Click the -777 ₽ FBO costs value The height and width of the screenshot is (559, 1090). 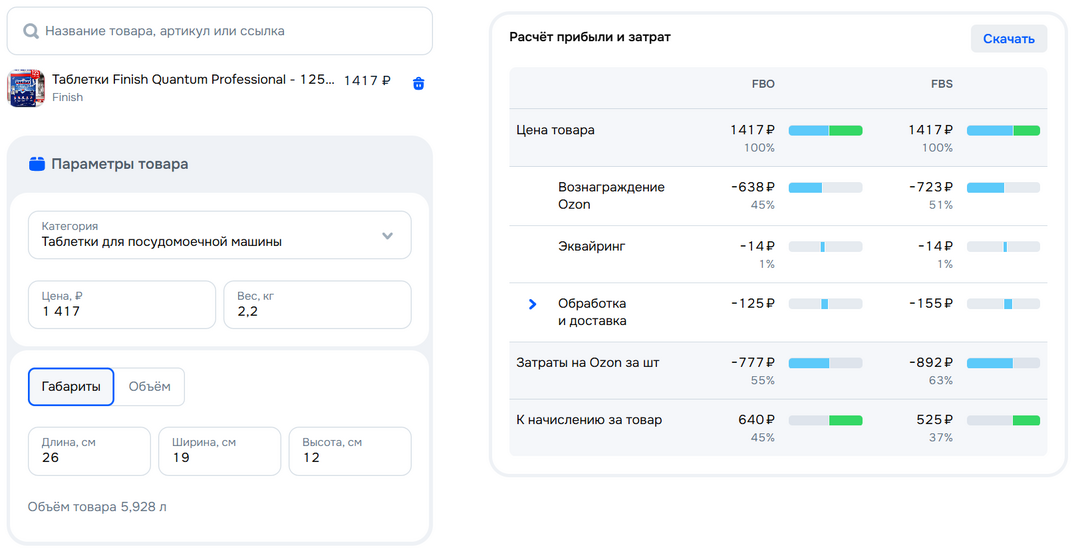753,362
